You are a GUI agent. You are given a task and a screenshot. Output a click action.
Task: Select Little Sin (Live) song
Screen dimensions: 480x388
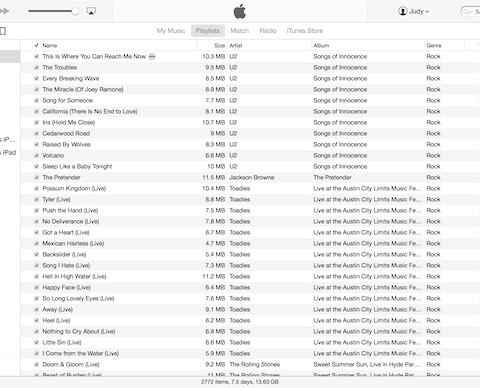point(62,342)
